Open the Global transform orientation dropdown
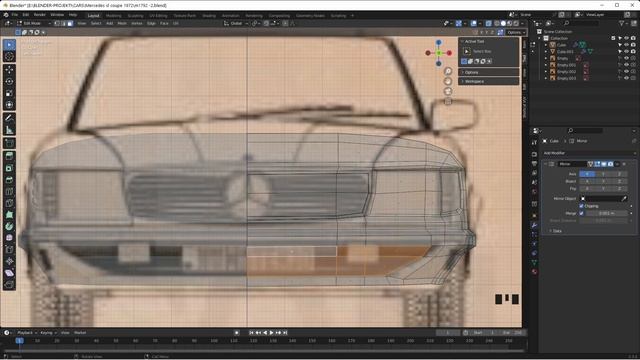 coord(236,23)
